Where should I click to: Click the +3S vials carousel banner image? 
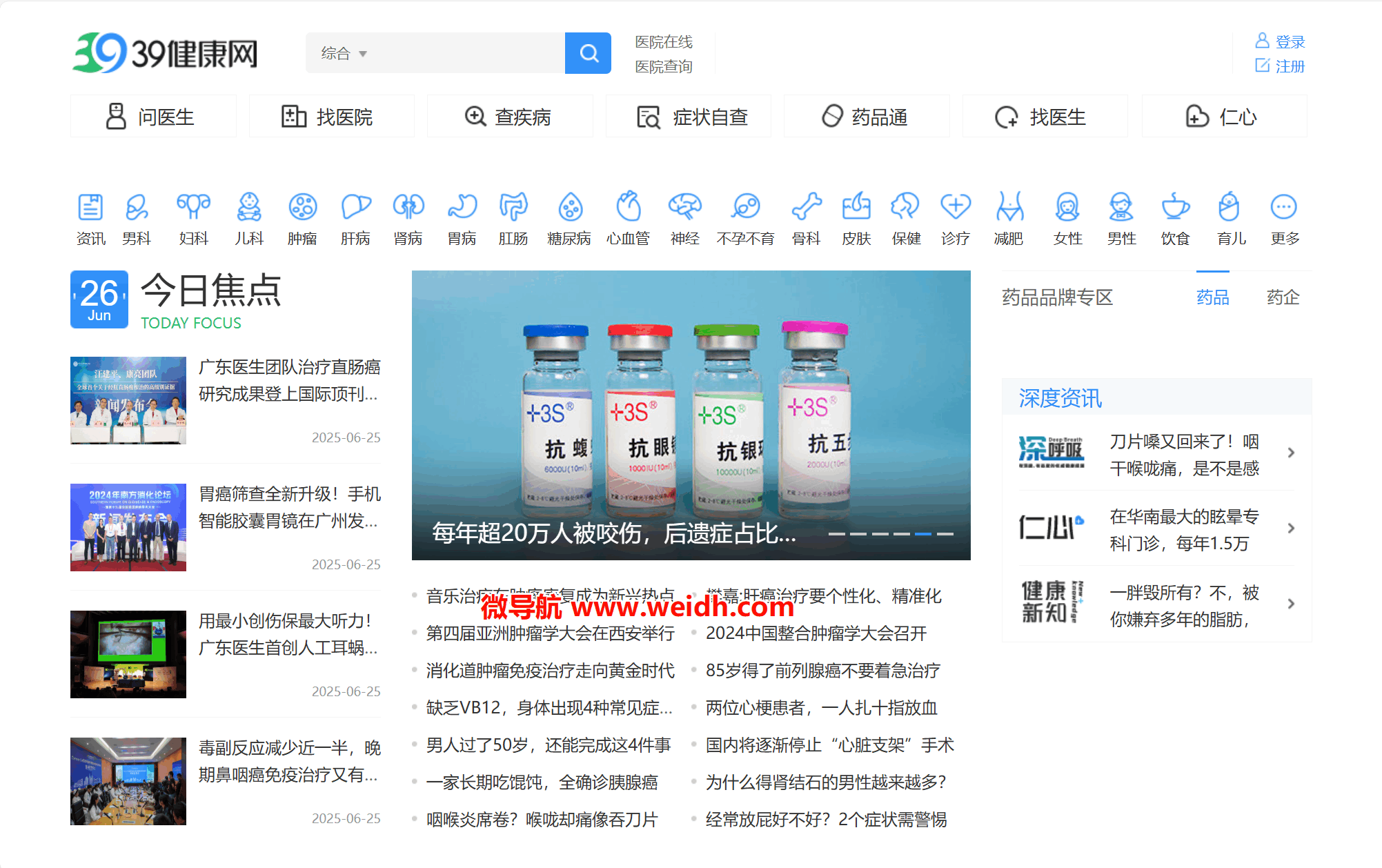click(691, 415)
